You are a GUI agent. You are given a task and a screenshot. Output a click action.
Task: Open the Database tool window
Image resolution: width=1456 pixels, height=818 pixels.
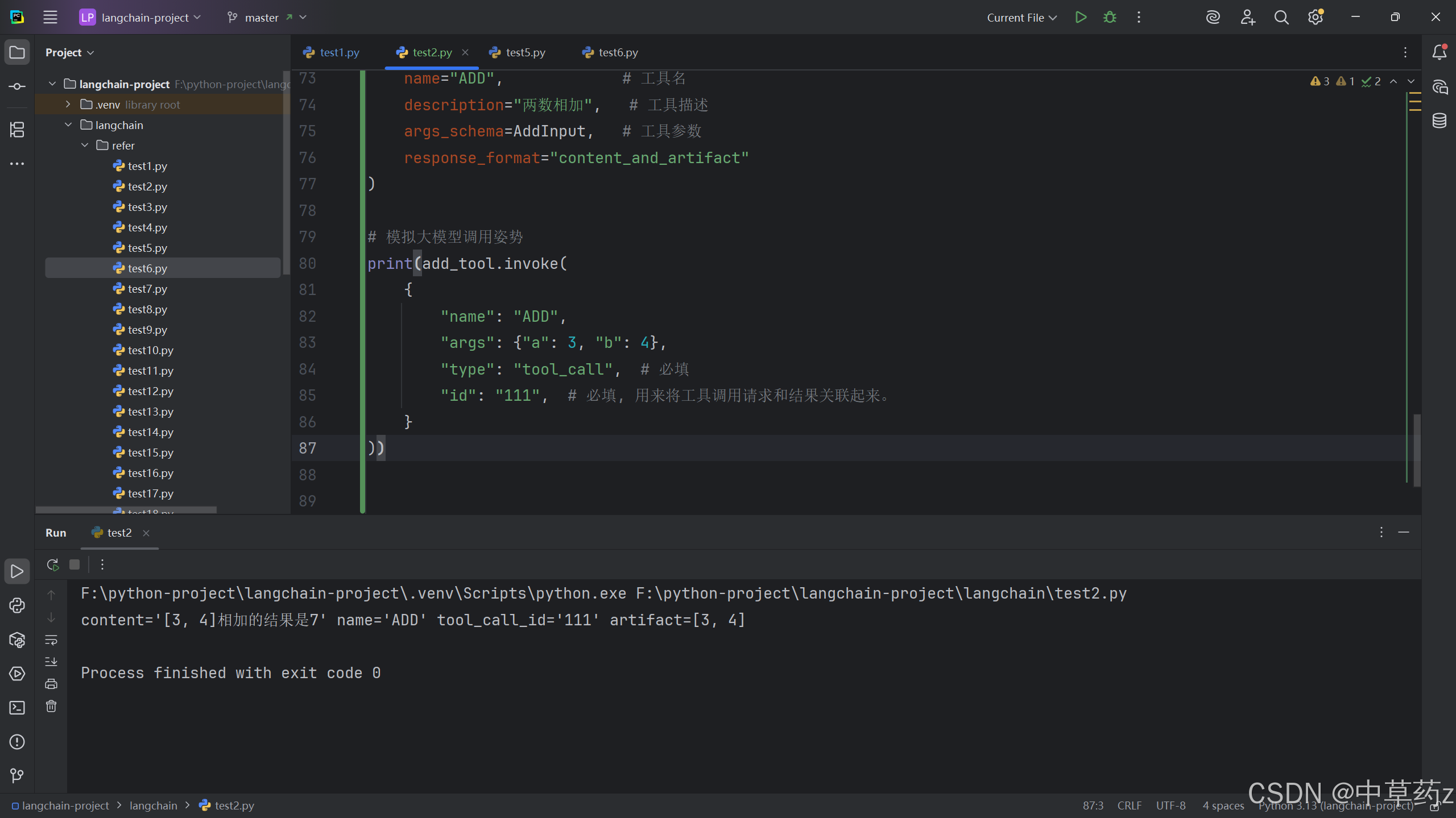[1440, 121]
